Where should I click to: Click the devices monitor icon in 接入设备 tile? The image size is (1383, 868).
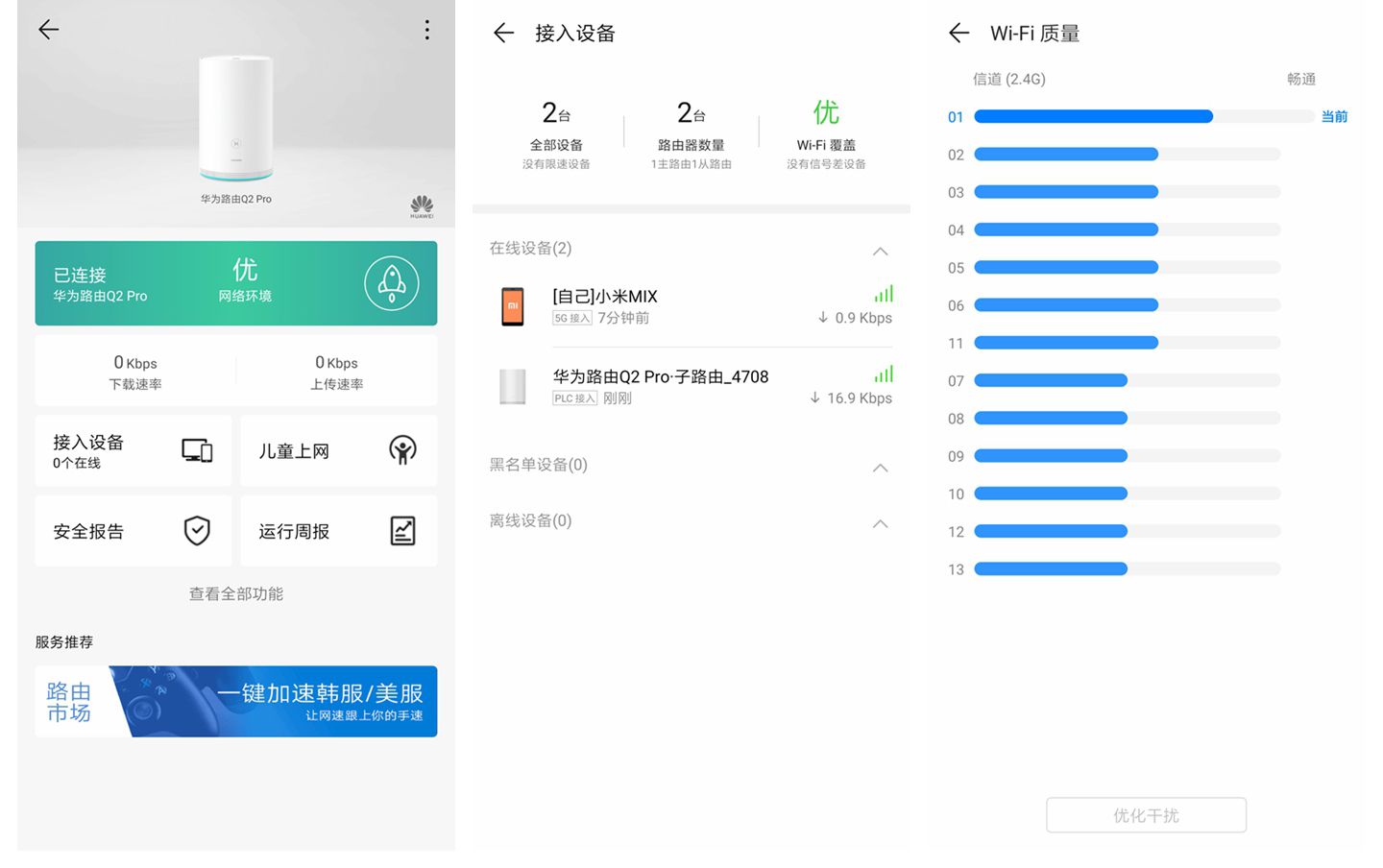[197, 450]
